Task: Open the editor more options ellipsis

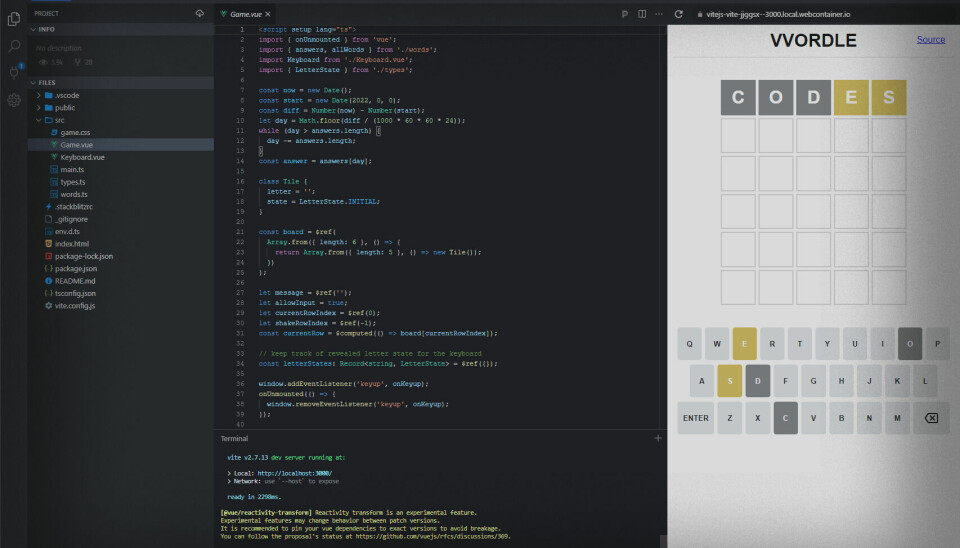Action: click(x=659, y=14)
